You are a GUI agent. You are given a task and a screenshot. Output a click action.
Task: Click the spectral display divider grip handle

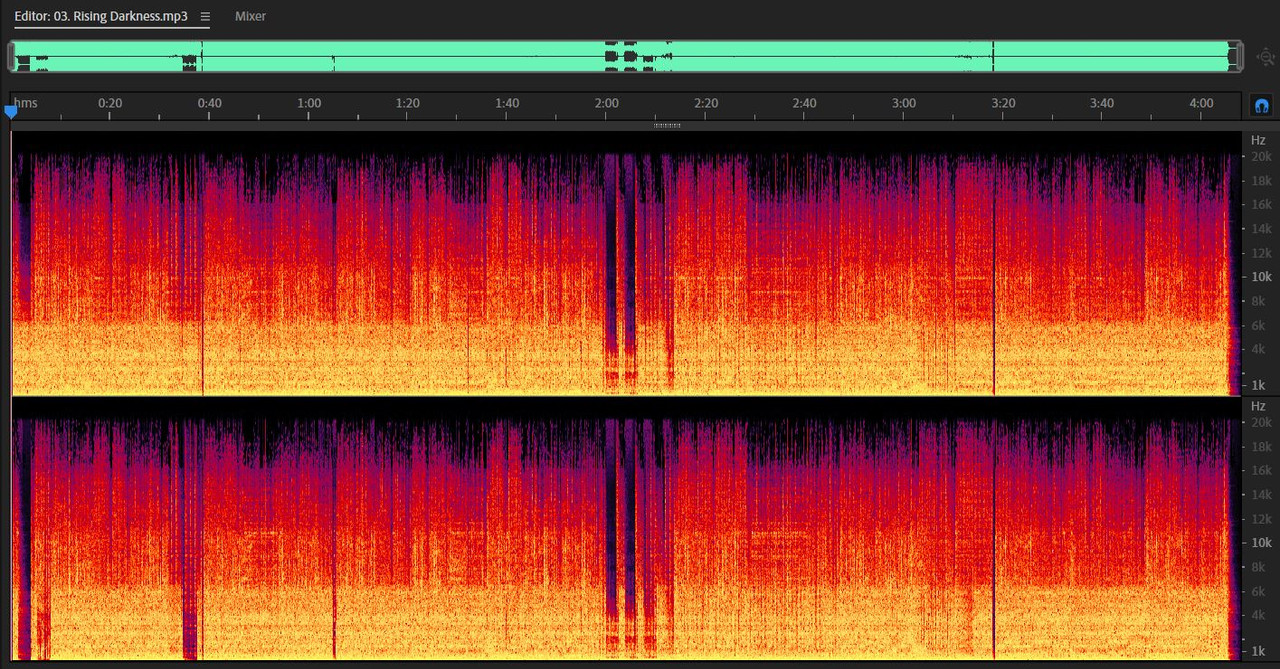click(x=667, y=126)
